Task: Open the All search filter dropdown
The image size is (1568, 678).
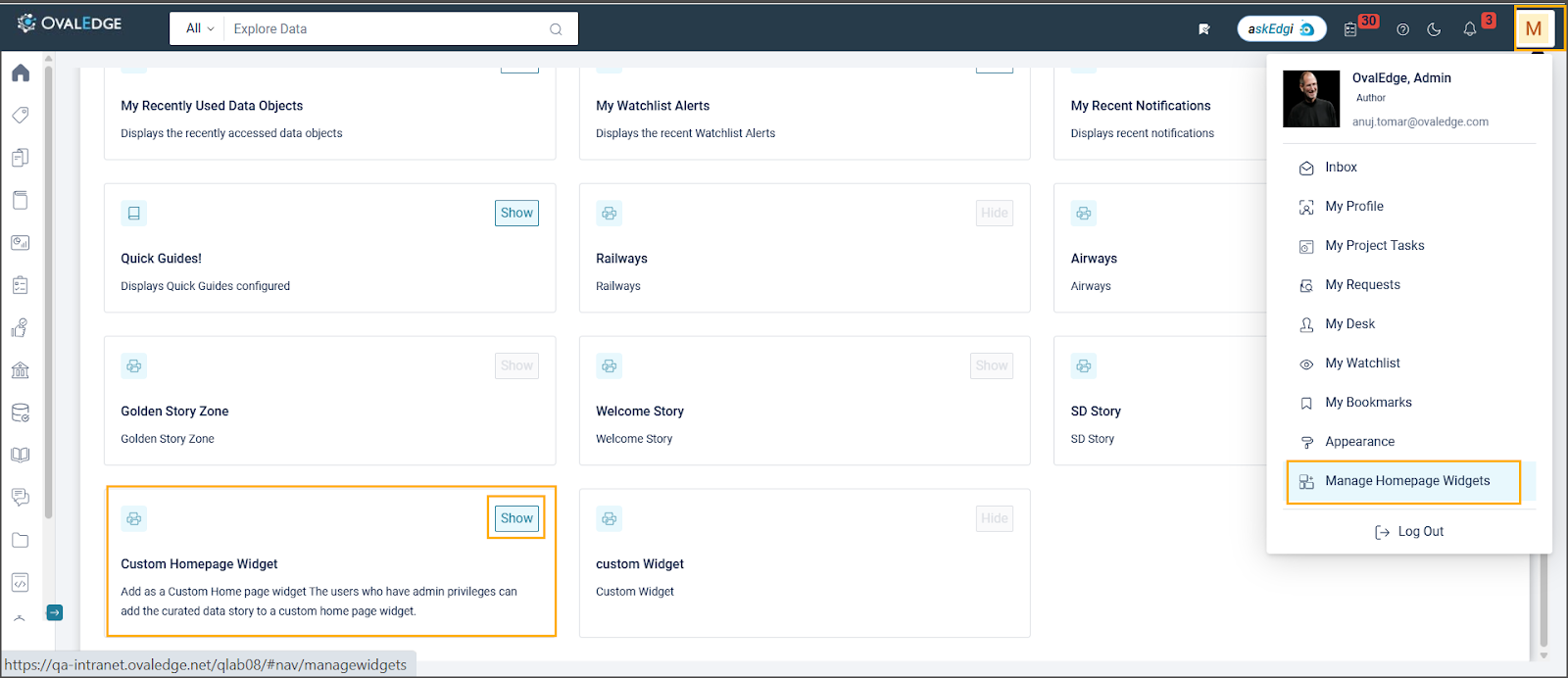Action: [199, 29]
